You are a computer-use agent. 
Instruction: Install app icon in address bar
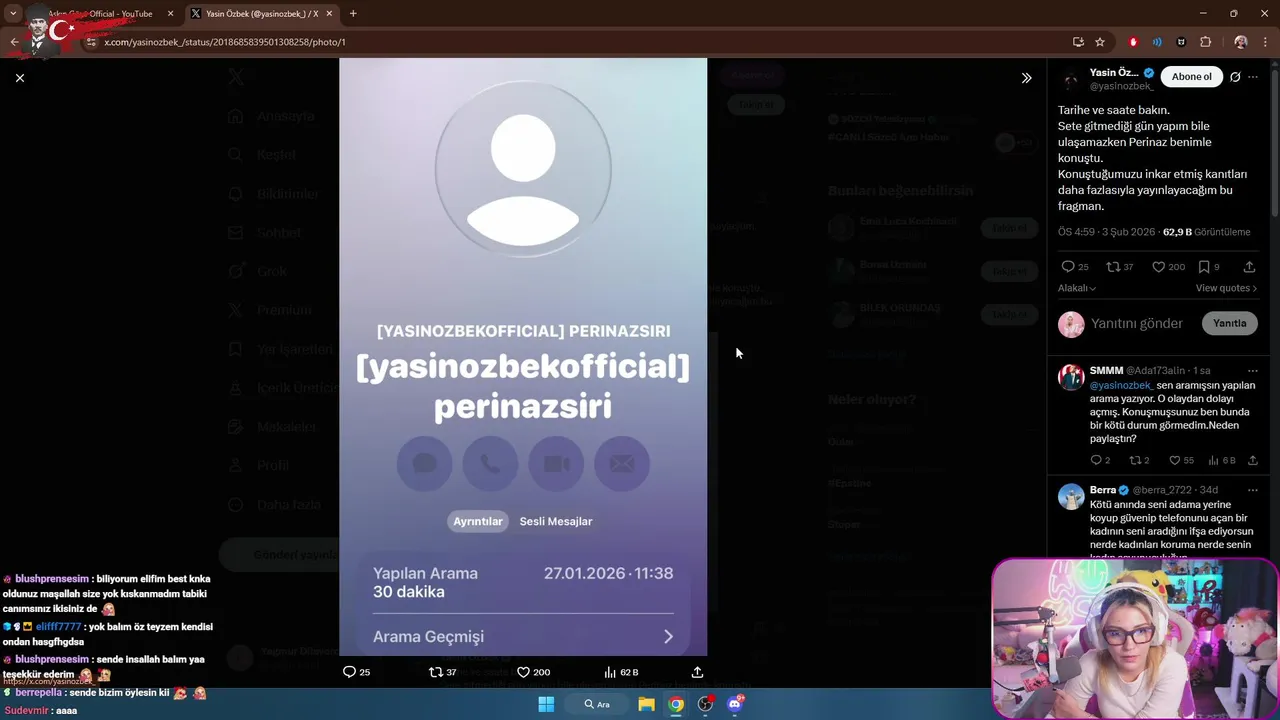[x=1078, y=42]
